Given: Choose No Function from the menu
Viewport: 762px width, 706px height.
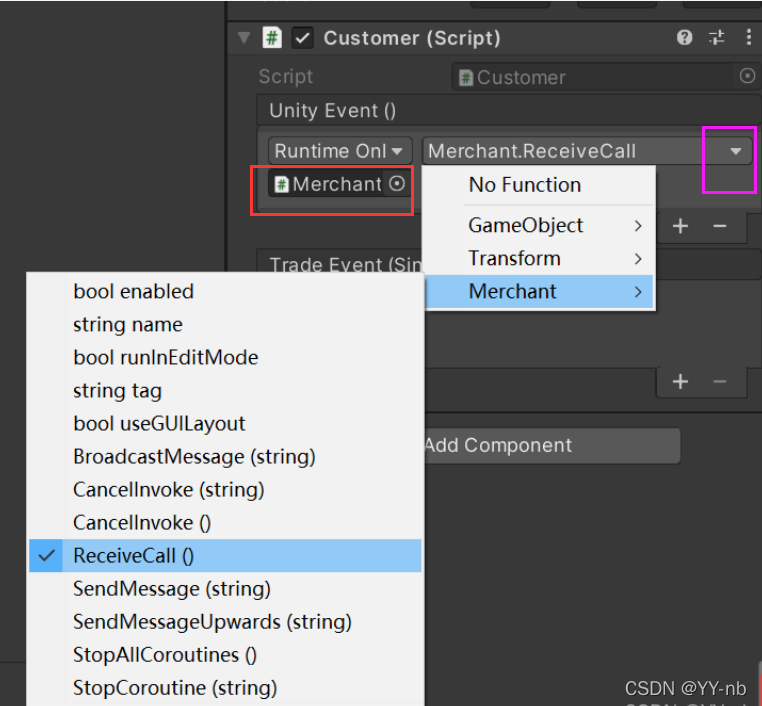Looking at the screenshot, I should [x=524, y=185].
